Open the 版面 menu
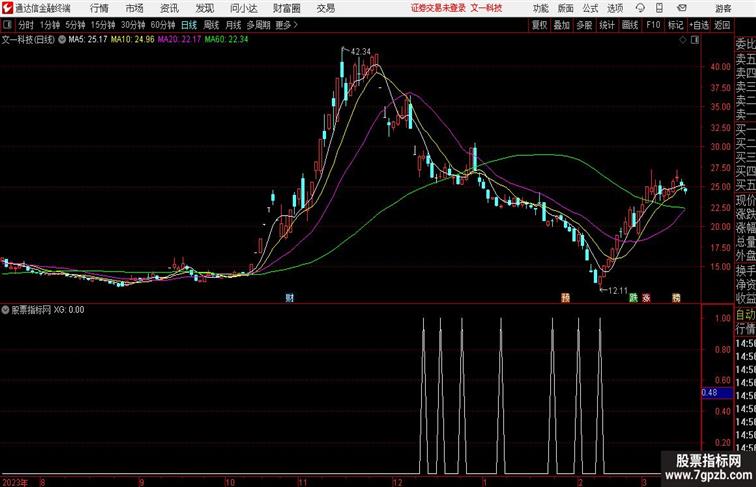 (566, 8)
